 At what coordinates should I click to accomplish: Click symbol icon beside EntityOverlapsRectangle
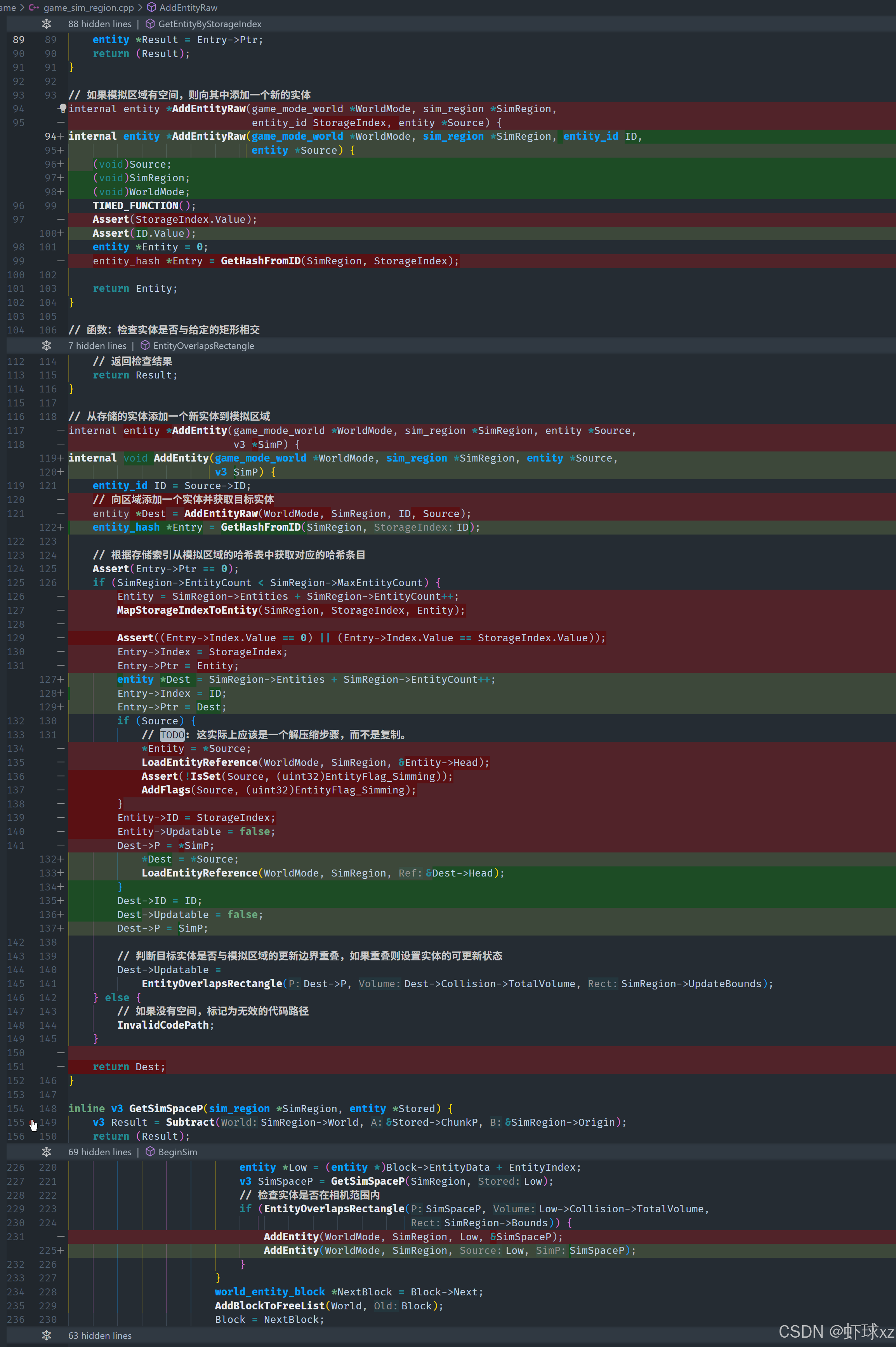click(145, 345)
